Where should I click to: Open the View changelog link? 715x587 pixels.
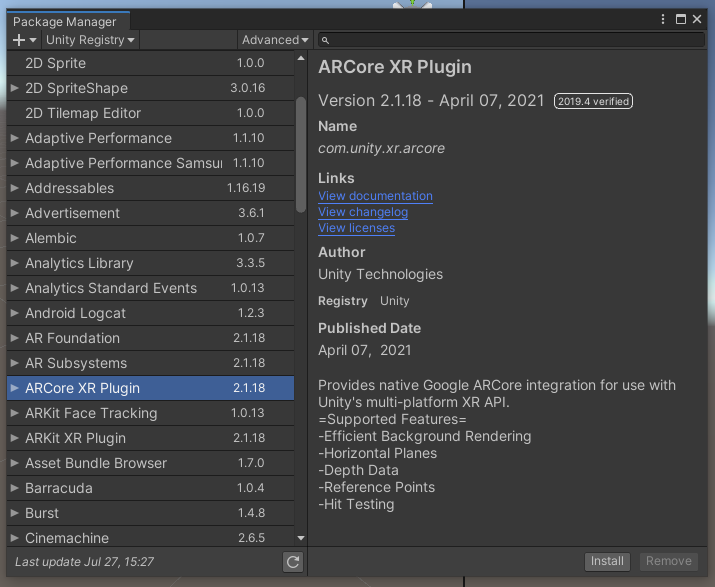click(363, 212)
